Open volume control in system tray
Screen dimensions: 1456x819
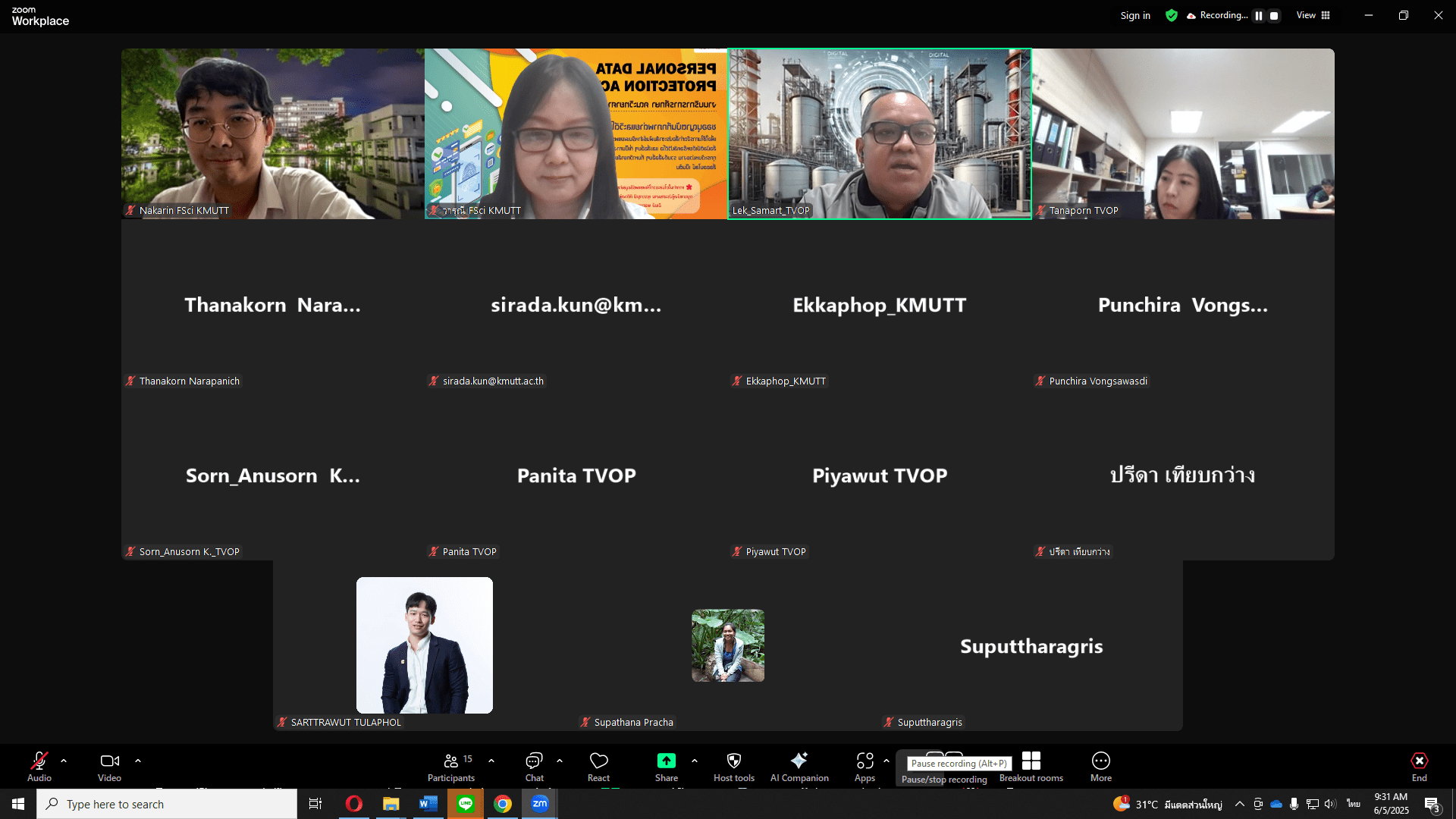1331,804
